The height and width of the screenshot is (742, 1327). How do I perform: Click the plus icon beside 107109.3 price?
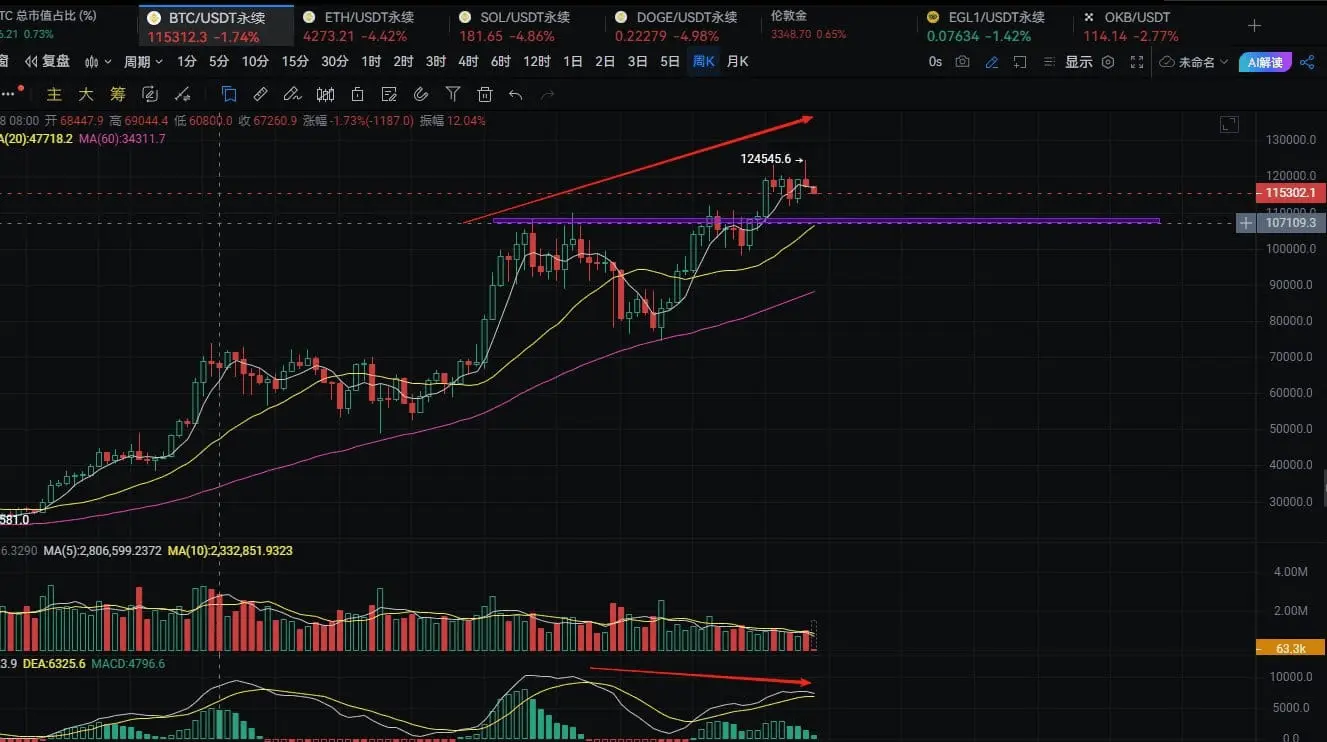point(1246,223)
